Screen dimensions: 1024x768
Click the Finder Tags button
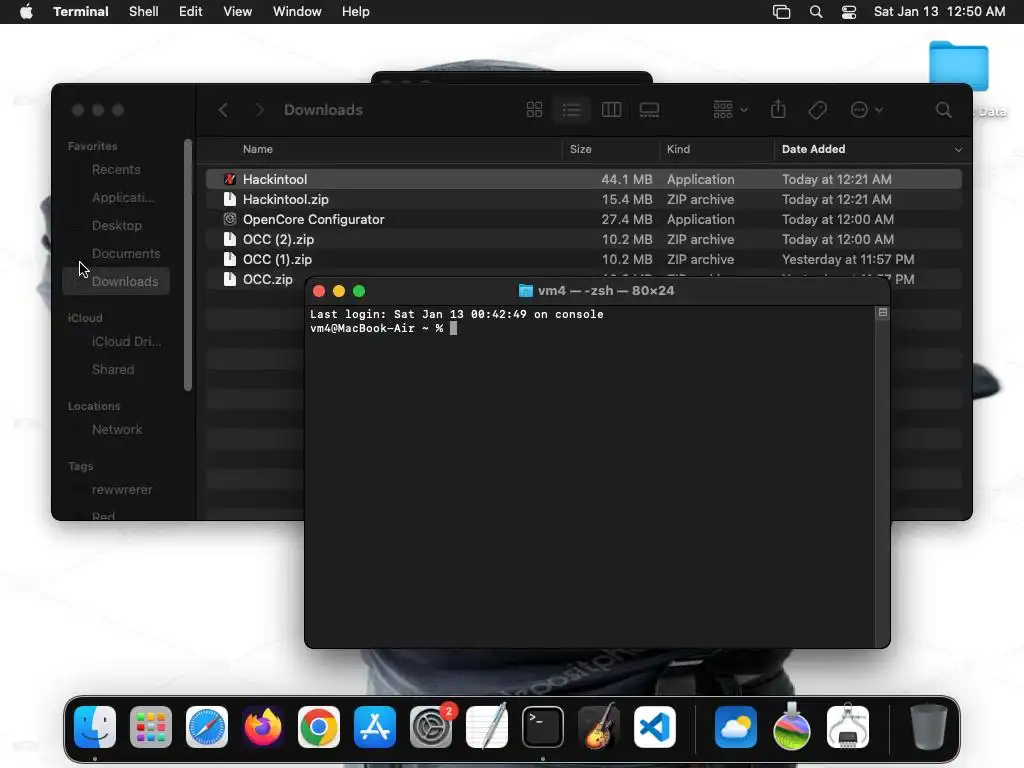coord(817,110)
